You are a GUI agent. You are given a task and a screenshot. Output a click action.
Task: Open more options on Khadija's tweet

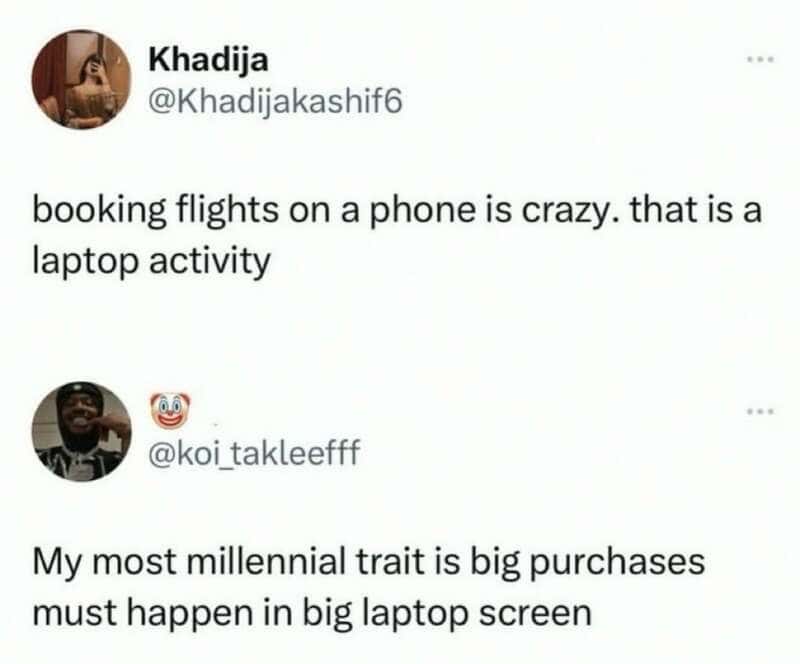click(761, 60)
